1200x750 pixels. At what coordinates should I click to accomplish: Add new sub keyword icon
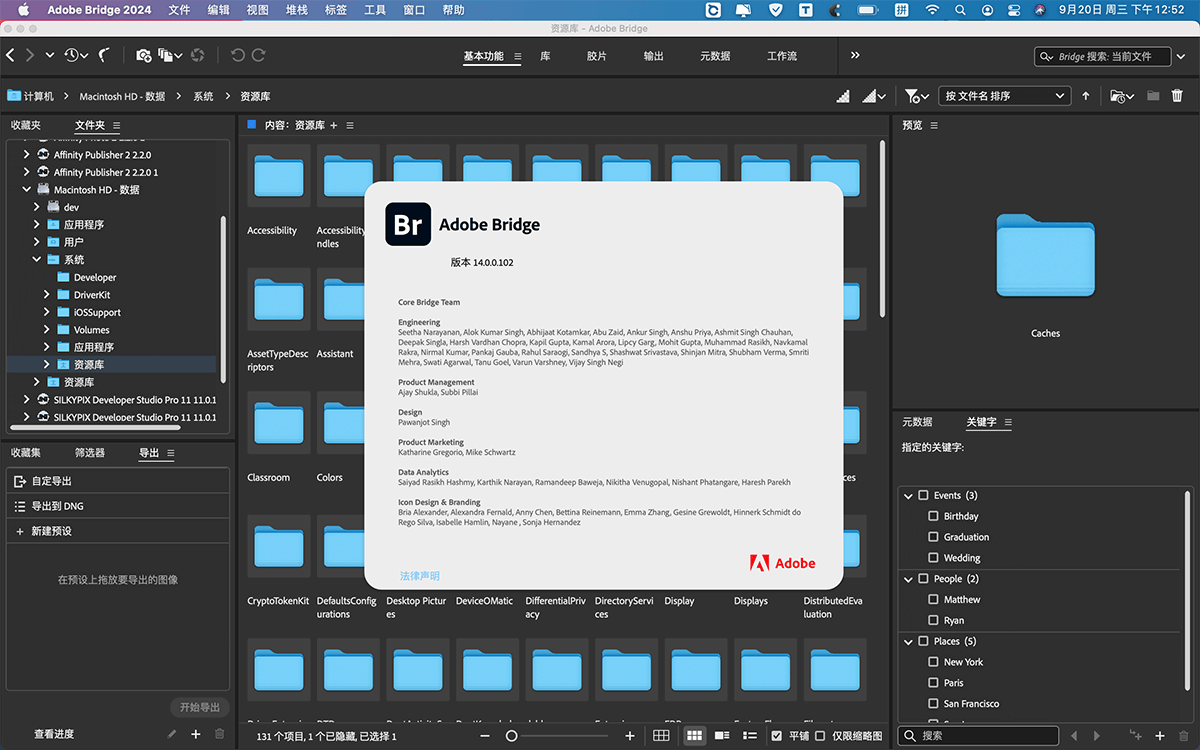coord(1135,736)
